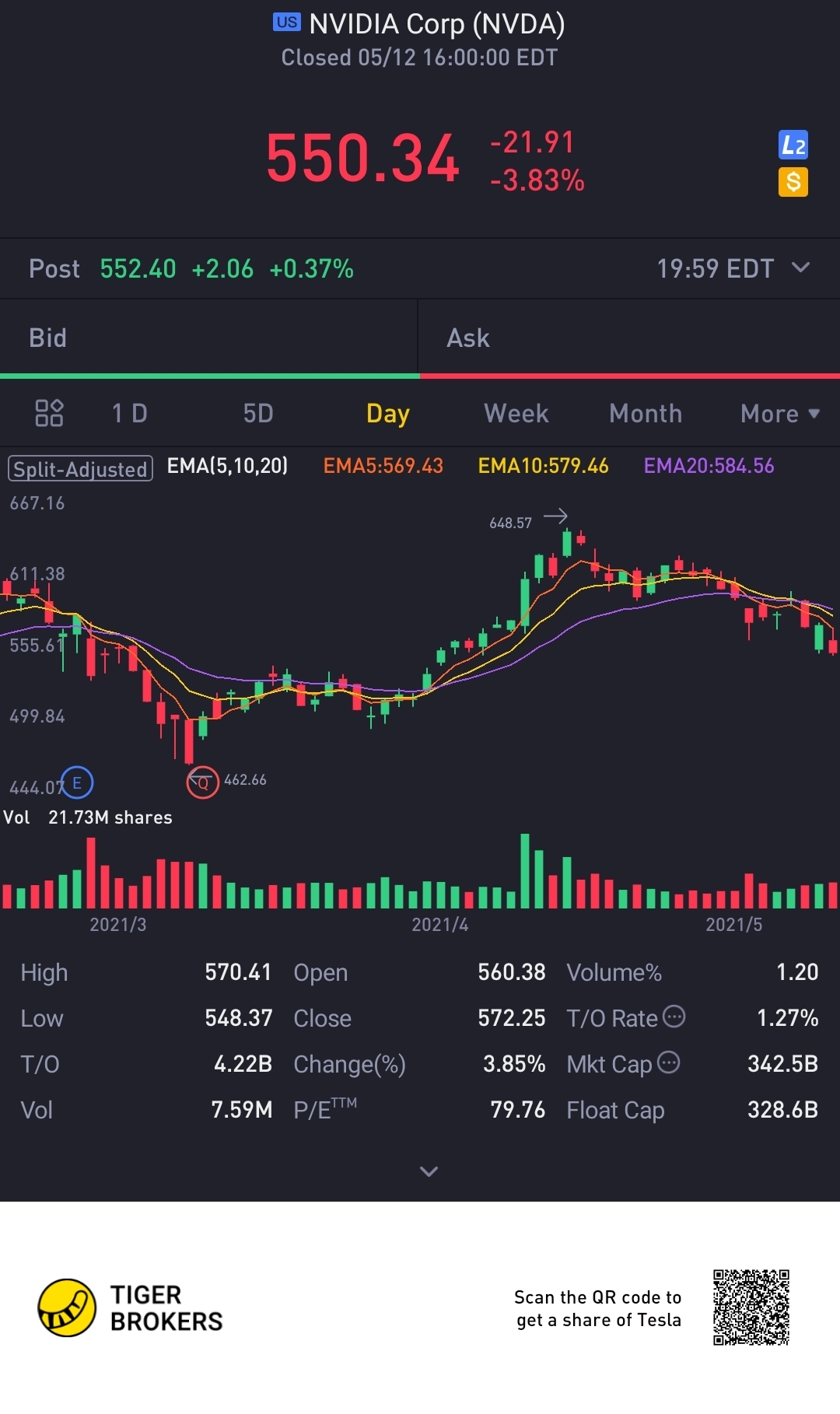The height and width of the screenshot is (1414, 840).
Task: Tap the Low value 548.37
Action: [238, 1018]
